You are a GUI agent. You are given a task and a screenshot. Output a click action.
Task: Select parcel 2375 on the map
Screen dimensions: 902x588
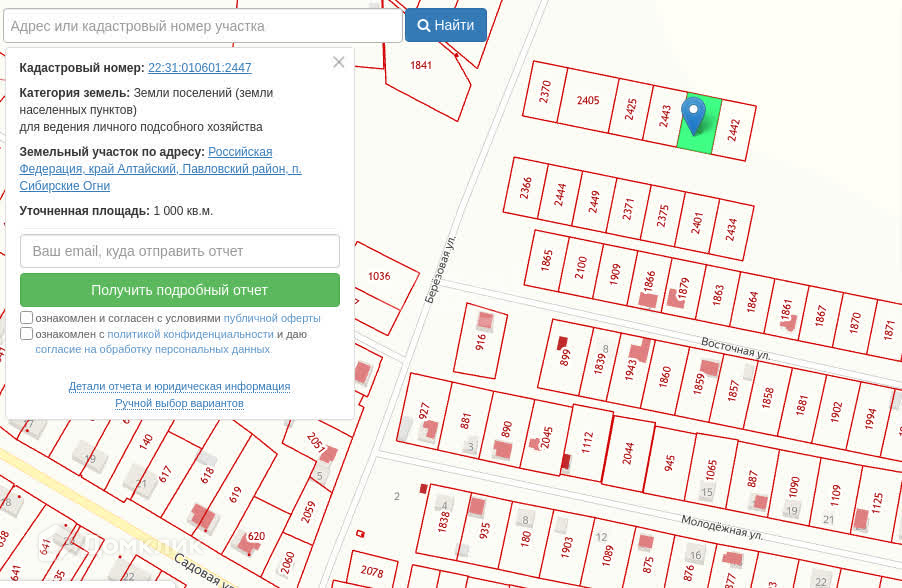pyautogui.click(x=663, y=216)
